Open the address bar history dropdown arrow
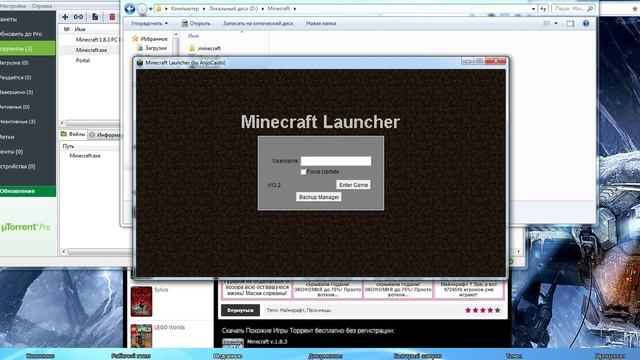640x360 pixels. (533, 9)
